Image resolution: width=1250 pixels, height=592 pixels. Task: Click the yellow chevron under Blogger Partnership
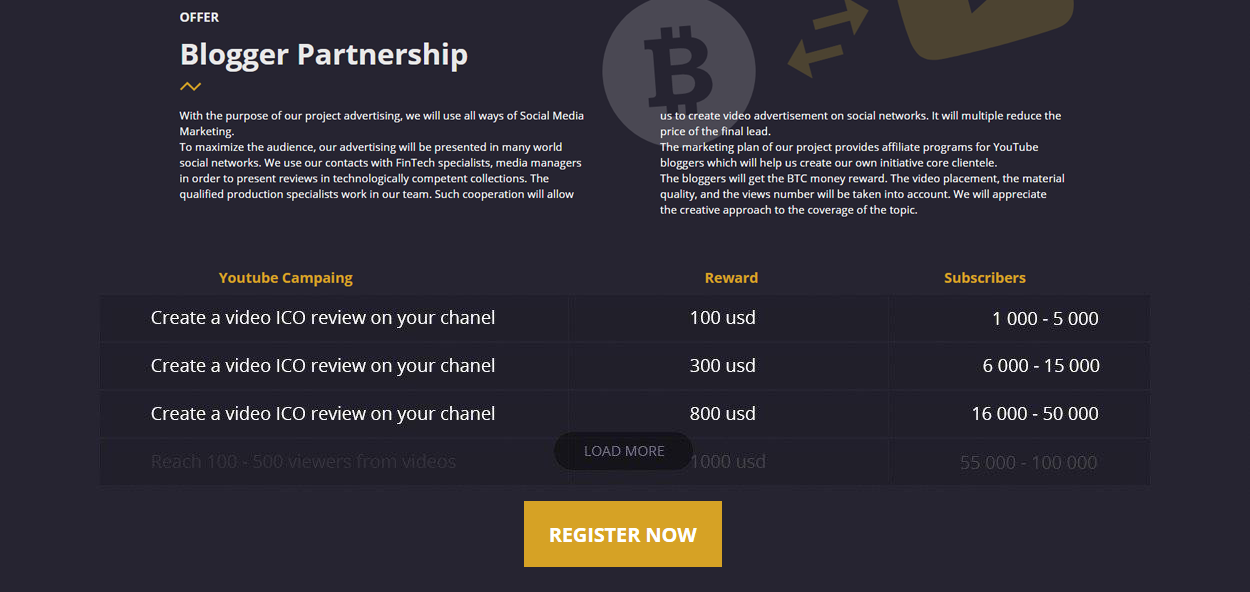190,87
